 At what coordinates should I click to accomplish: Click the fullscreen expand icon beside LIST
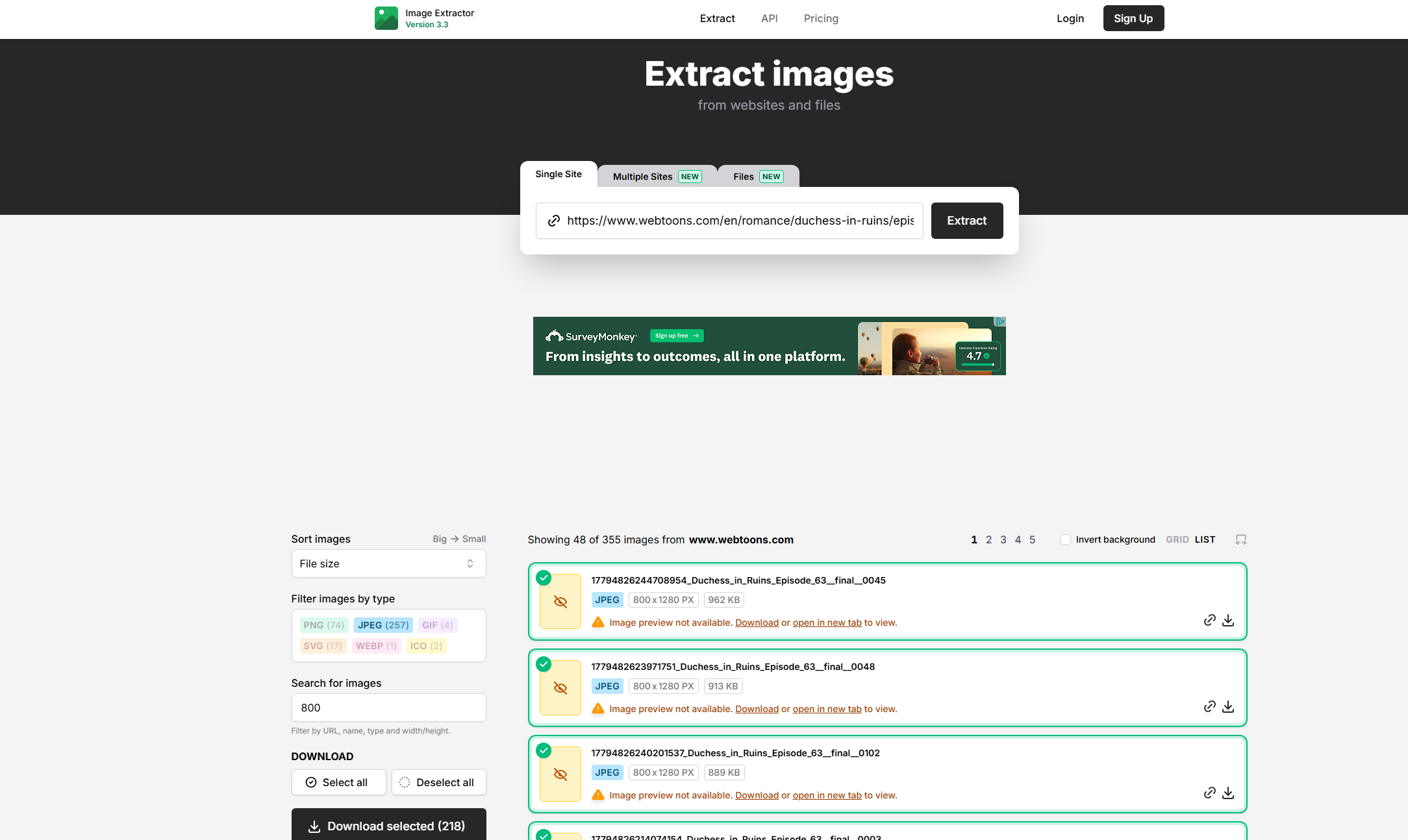(x=1241, y=539)
